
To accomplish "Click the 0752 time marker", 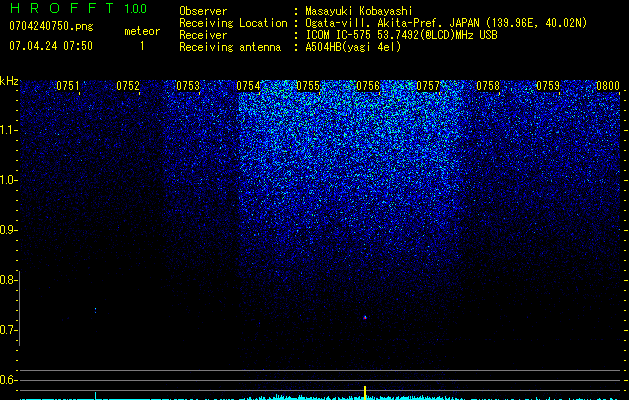I will click(128, 86).
